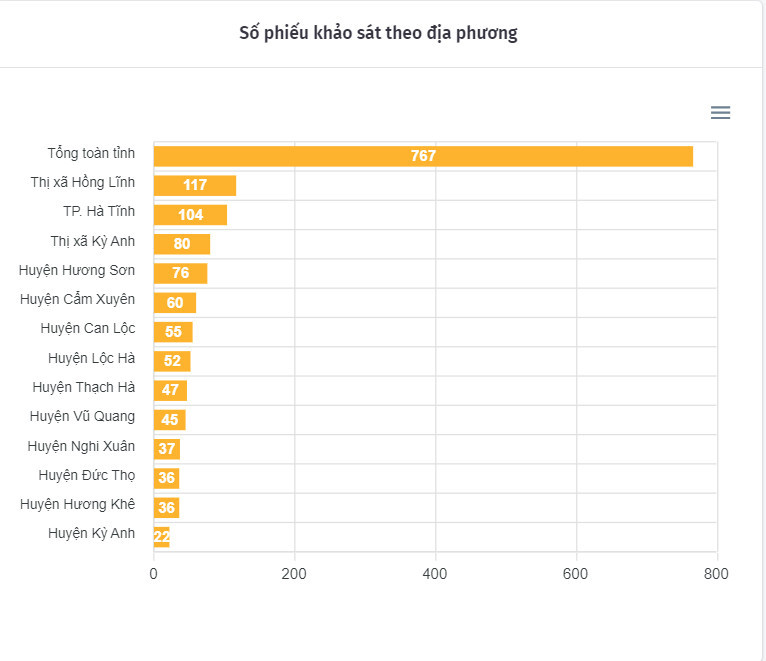Select the Huyện Đức Thọ bar

click(166, 478)
